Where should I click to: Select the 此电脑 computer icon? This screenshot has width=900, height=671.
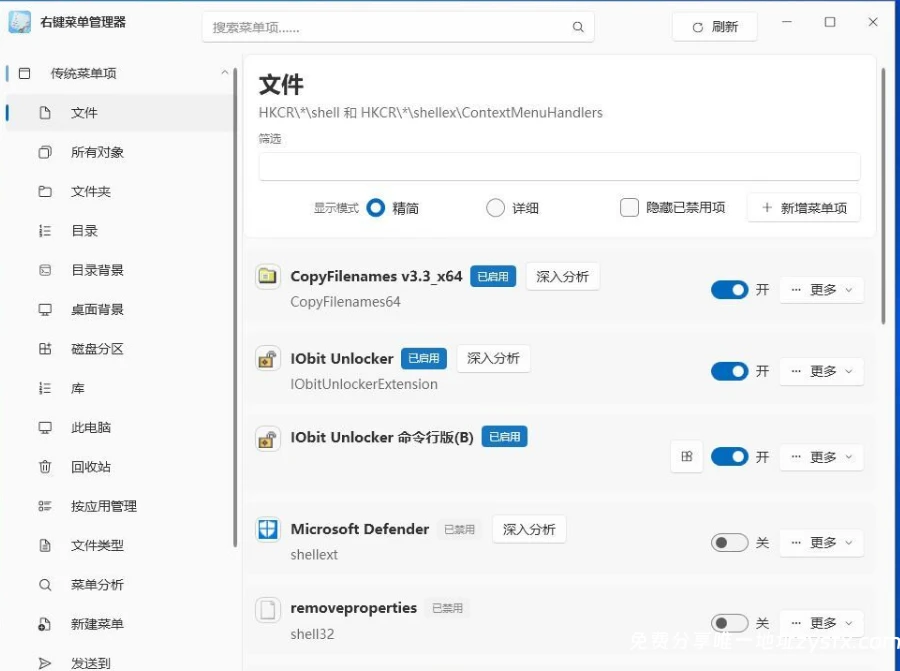click(x=45, y=427)
